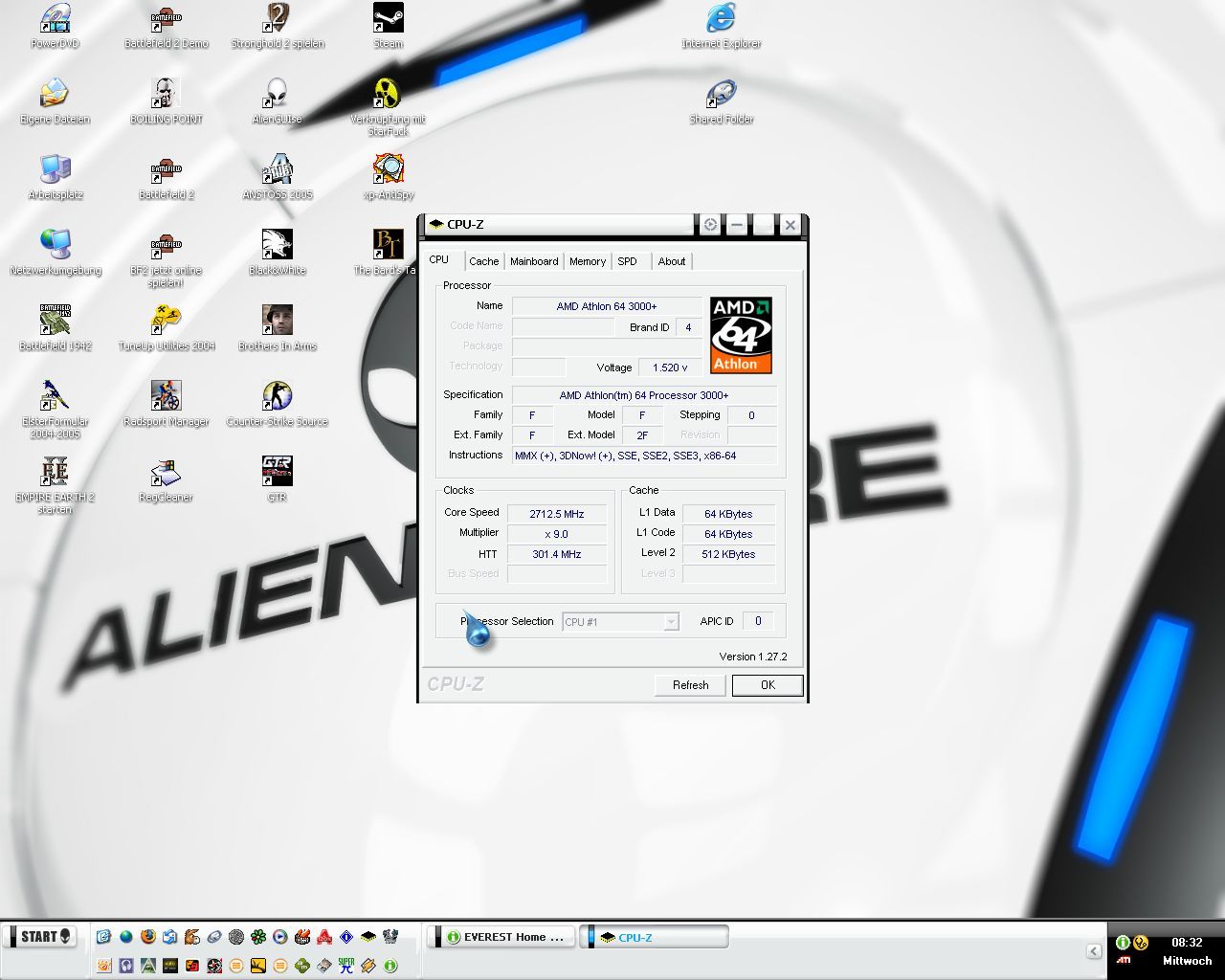Expand hidden system tray icons arrow
Viewport: 1225px width, 980px height.
click(1093, 950)
